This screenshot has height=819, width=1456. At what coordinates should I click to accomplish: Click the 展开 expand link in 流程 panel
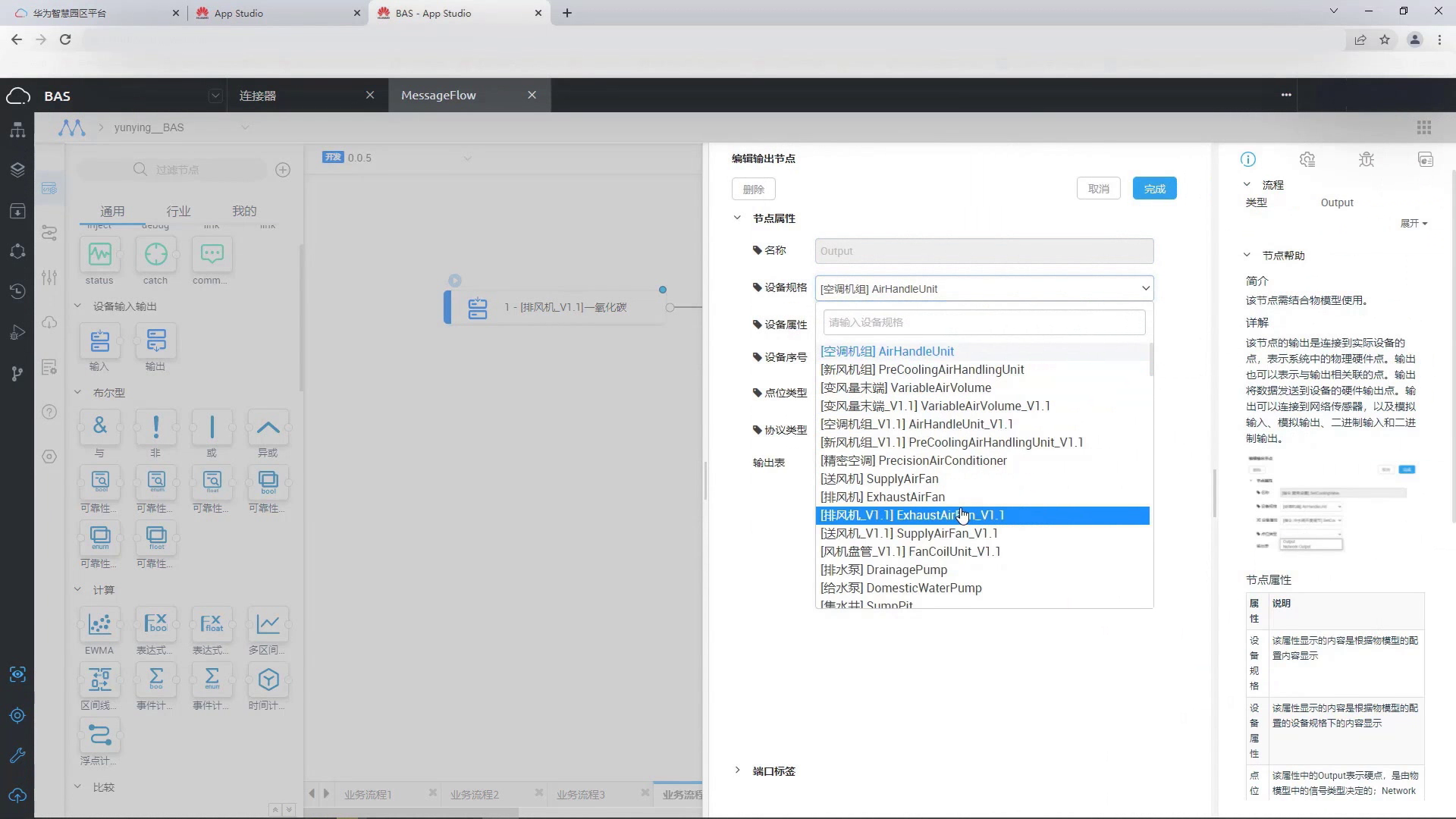click(1414, 223)
